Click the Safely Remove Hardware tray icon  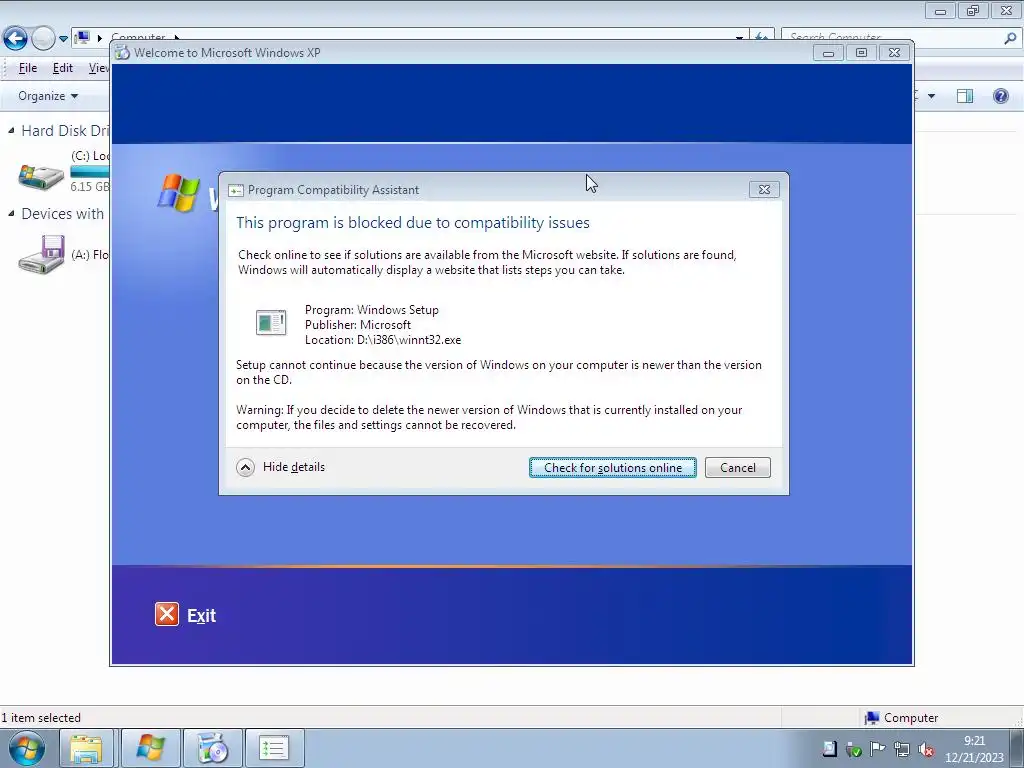click(x=854, y=749)
